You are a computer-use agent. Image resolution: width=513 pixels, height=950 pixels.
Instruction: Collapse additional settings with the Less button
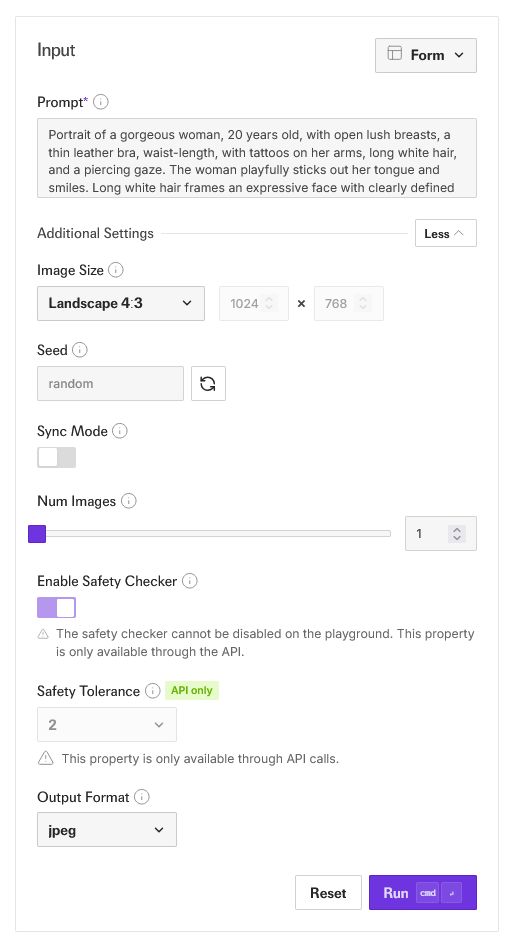[x=446, y=233]
